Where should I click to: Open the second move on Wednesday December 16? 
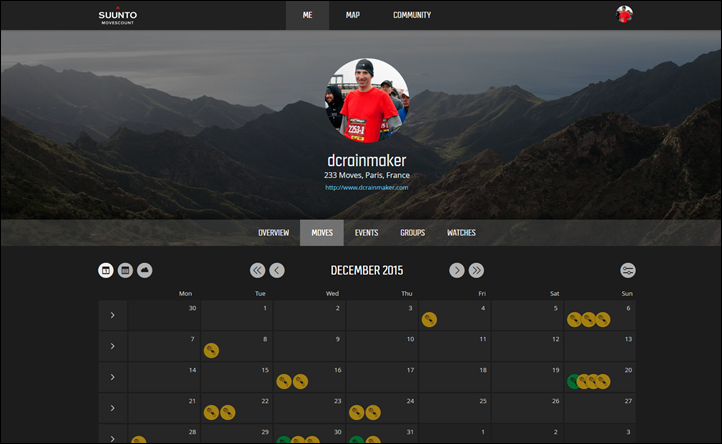point(300,381)
